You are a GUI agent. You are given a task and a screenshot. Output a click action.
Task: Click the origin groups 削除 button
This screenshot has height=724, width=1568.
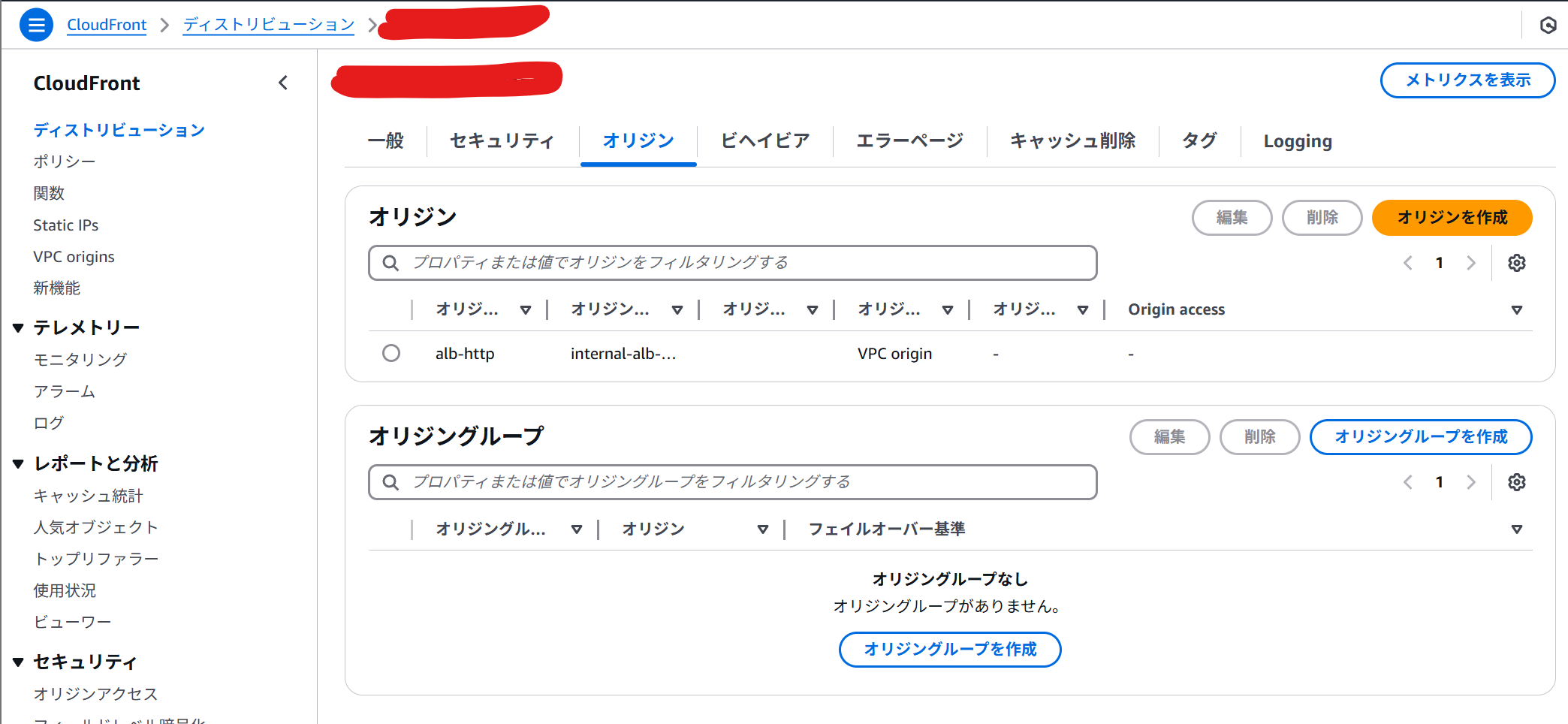pos(1259,437)
